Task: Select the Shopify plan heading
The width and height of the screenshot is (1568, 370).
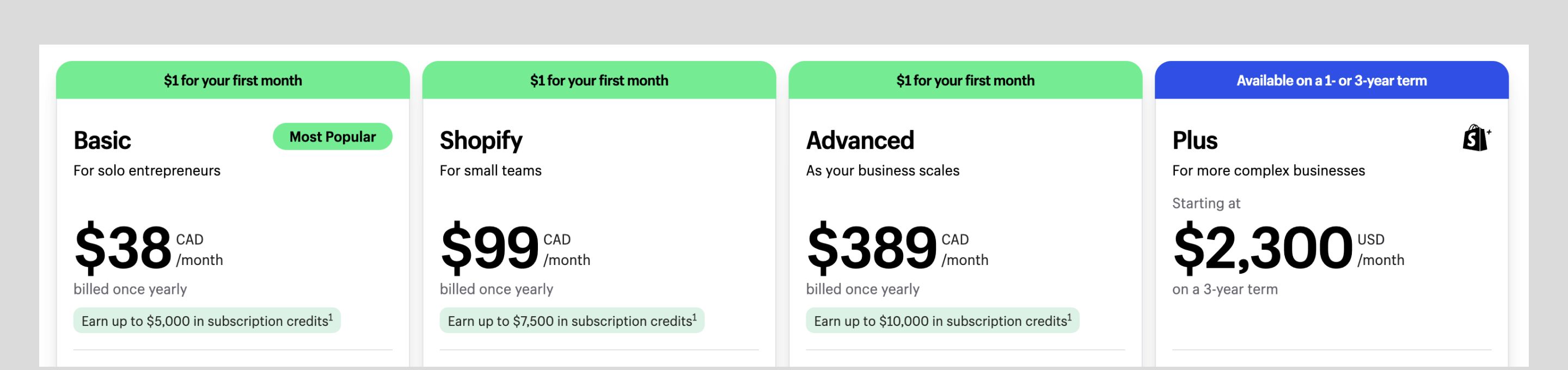Action: pos(481,140)
